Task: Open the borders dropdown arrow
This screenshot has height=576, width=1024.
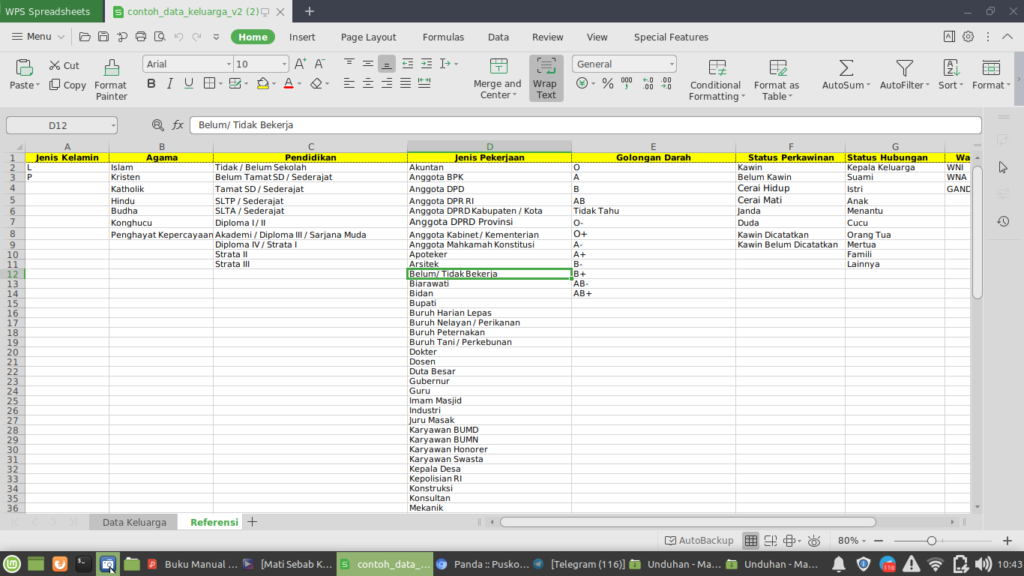Action: pos(221,84)
